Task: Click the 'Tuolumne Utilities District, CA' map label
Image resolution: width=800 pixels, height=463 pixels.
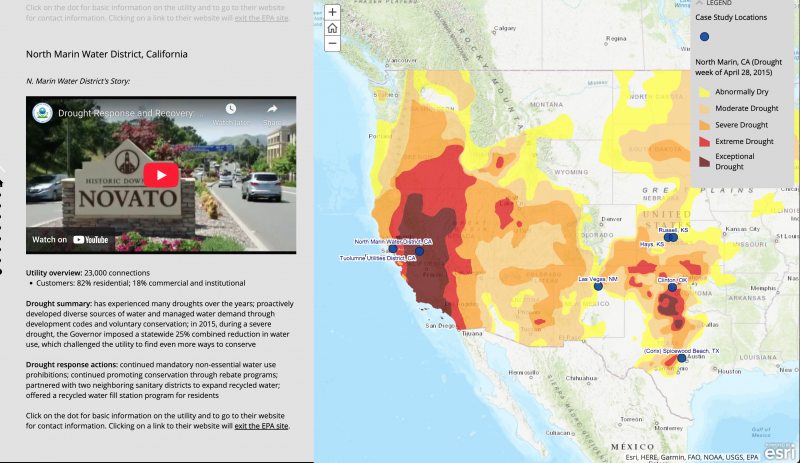Action: [378, 258]
